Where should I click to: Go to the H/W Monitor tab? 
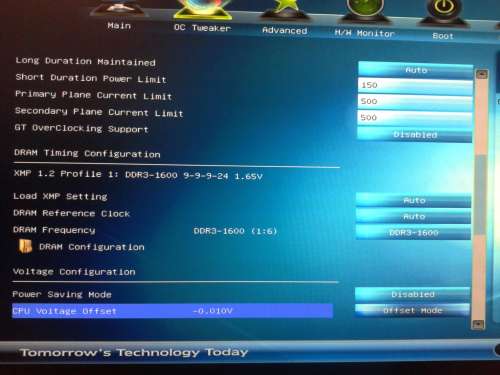[364, 33]
